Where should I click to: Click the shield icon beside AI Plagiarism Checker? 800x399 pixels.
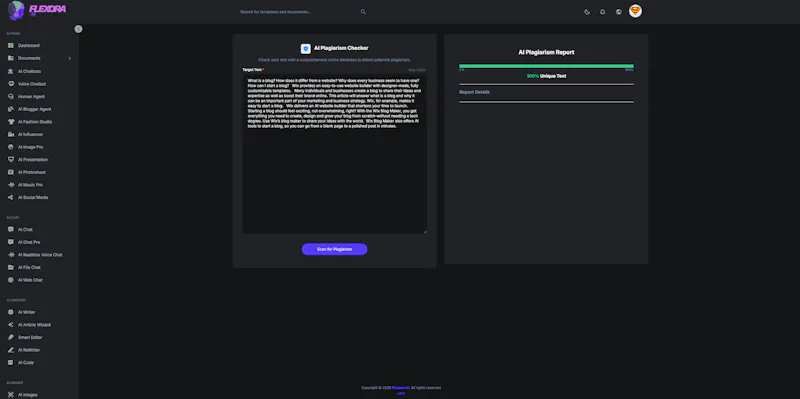306,48
